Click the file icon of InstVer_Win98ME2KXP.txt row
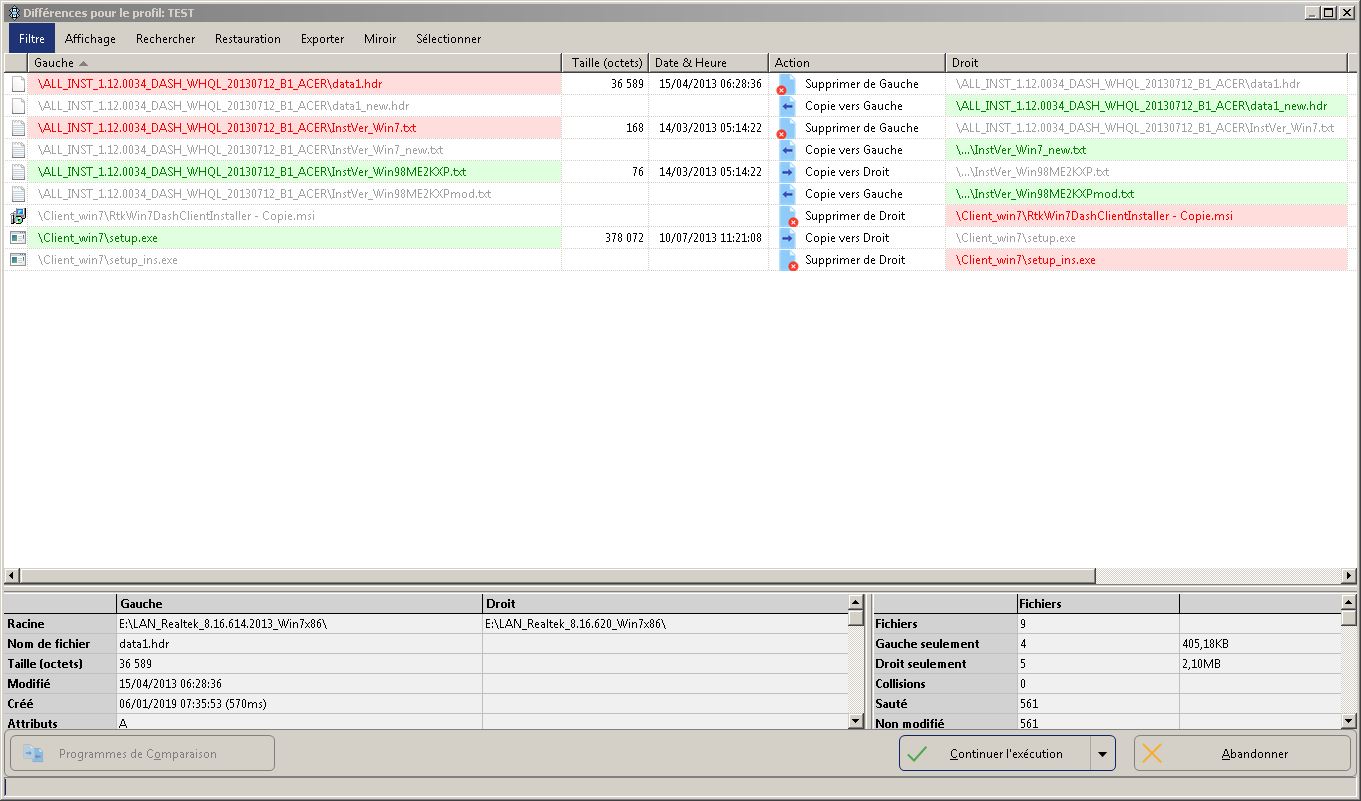 [18, 172]
